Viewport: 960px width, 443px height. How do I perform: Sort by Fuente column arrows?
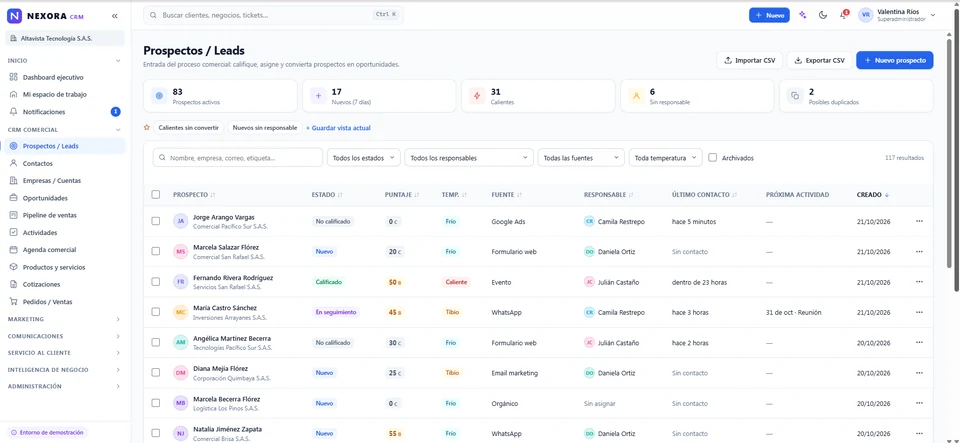pos(519,195)
